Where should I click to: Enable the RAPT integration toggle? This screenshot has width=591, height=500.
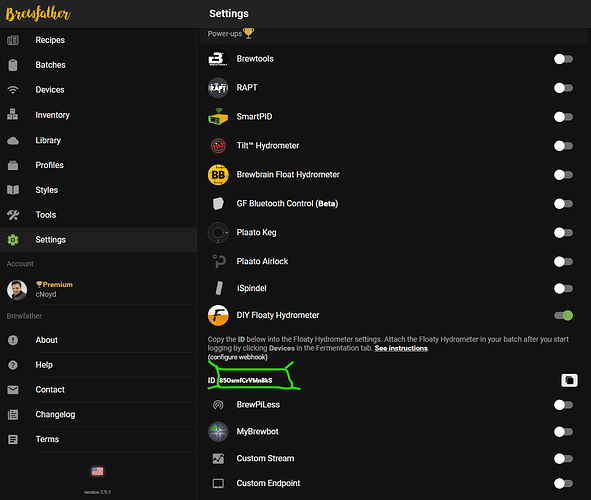[x=563, y=88]
